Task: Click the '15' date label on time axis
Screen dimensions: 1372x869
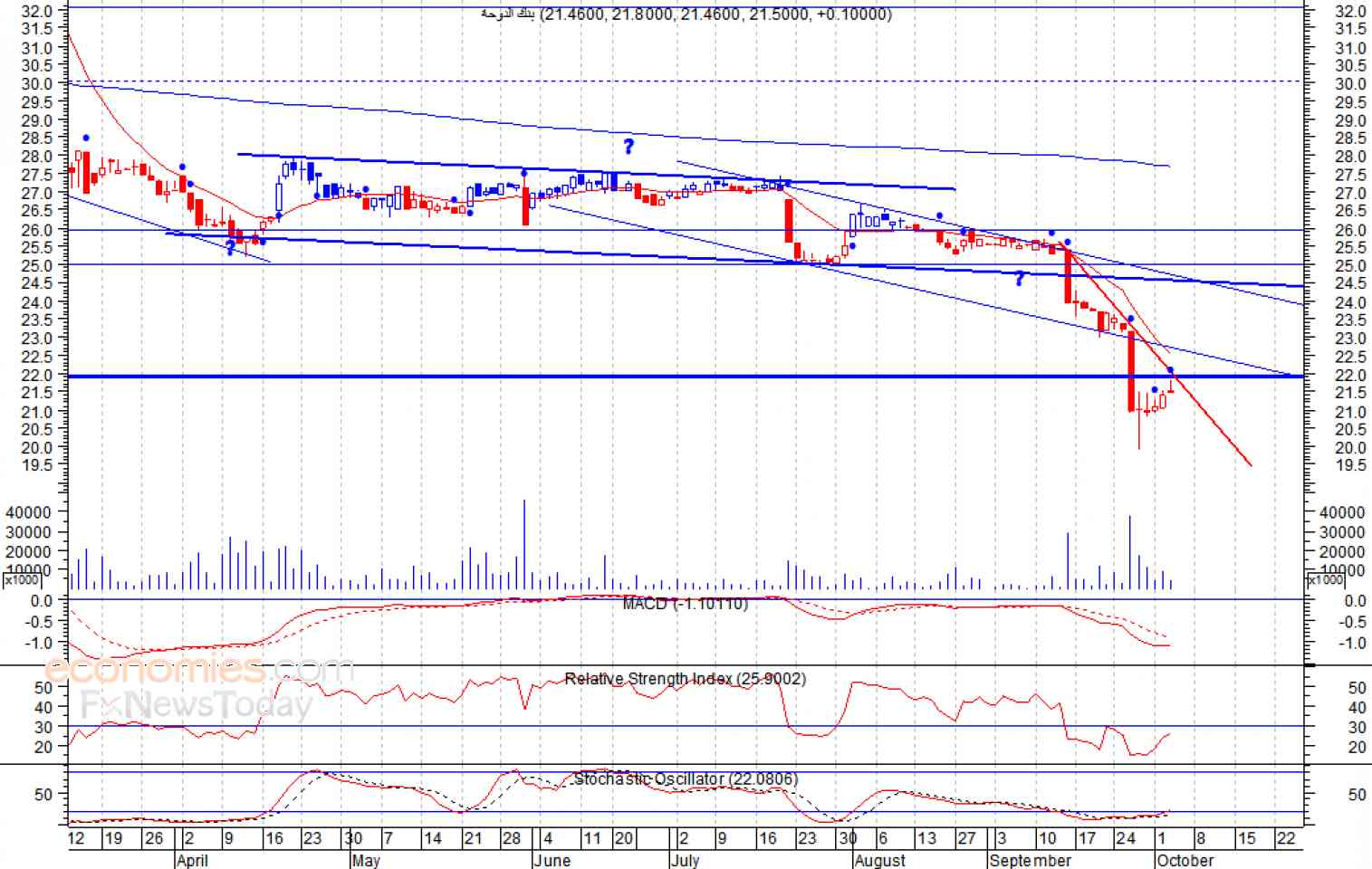Action: coord(1246,838)
